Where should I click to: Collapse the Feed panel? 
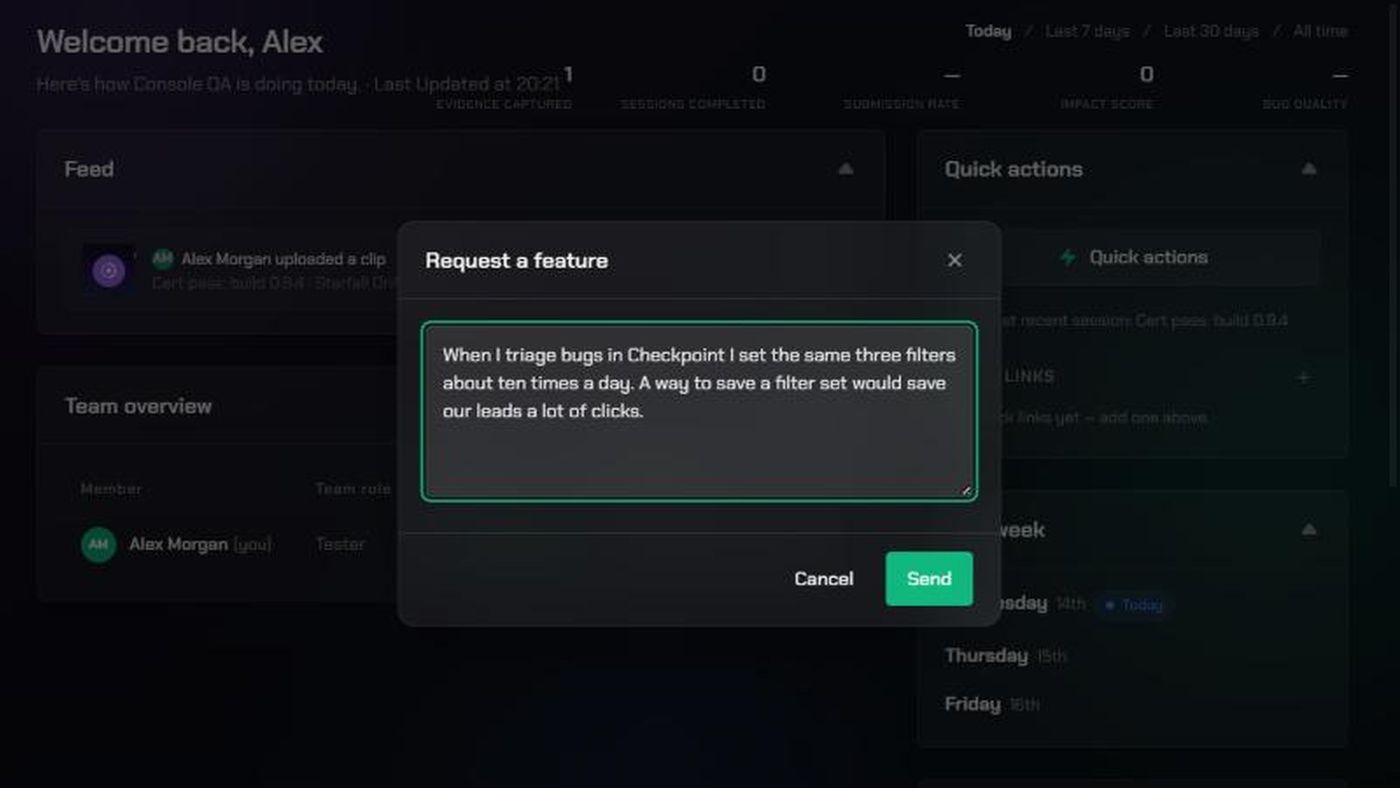[x=846, y=169]
